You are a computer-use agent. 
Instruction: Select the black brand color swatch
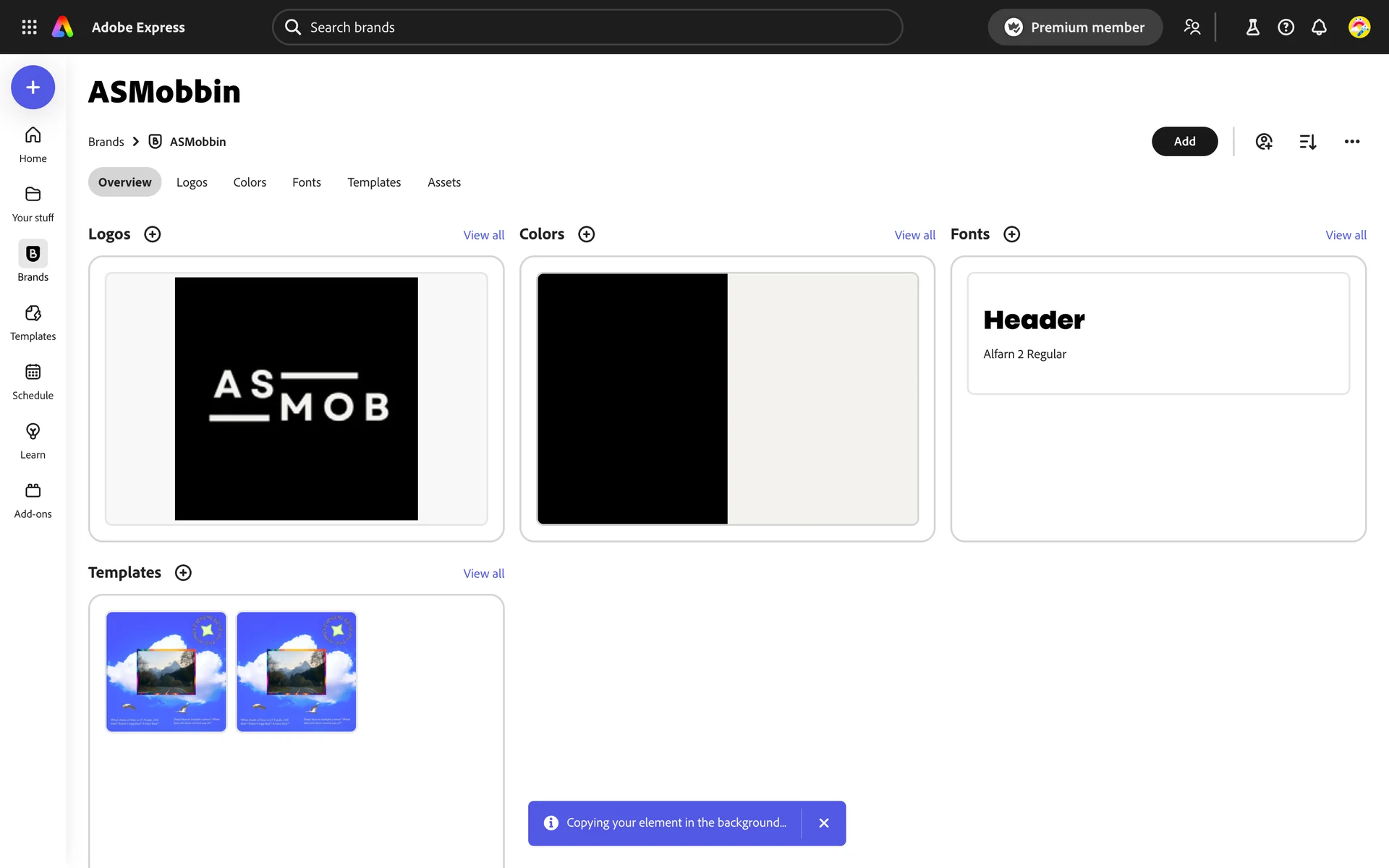(632, 399)
